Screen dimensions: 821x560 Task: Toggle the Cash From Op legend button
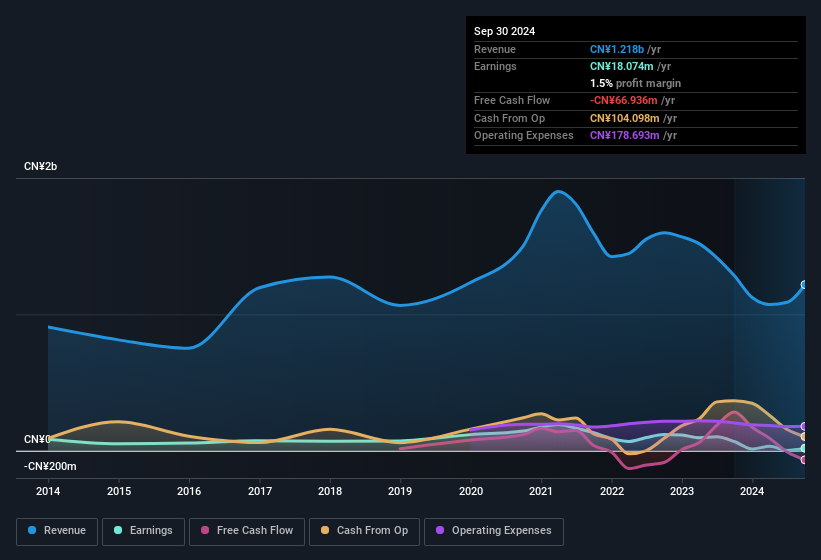364,531
